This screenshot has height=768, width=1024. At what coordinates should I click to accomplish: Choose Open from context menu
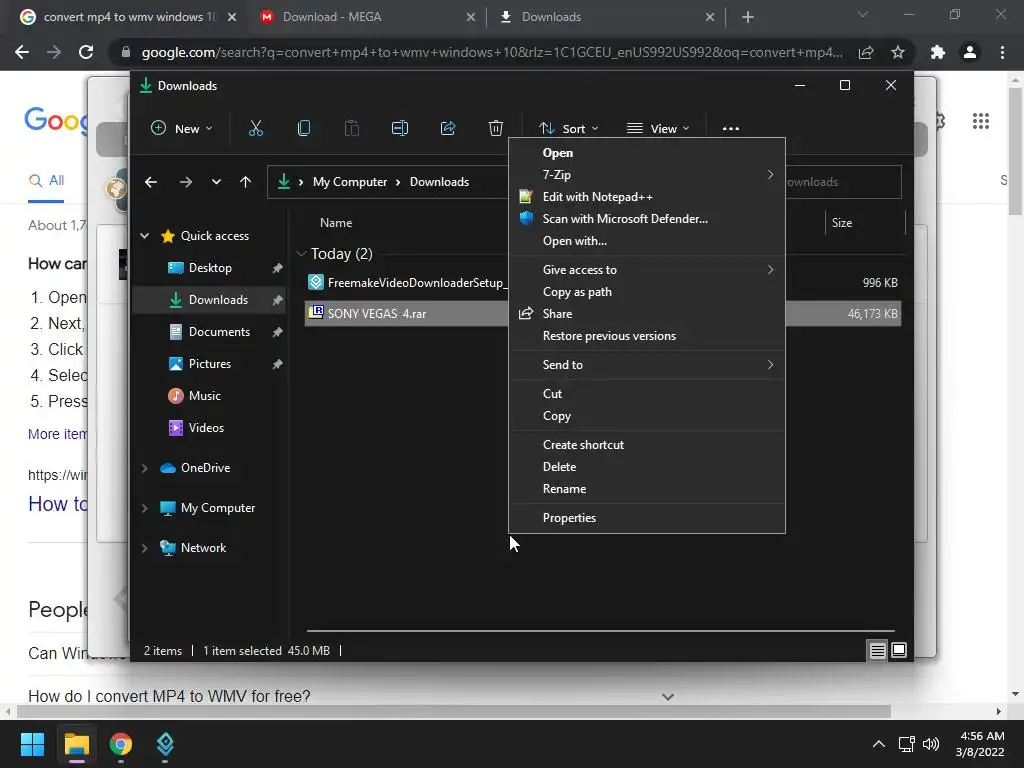[647, 153]
